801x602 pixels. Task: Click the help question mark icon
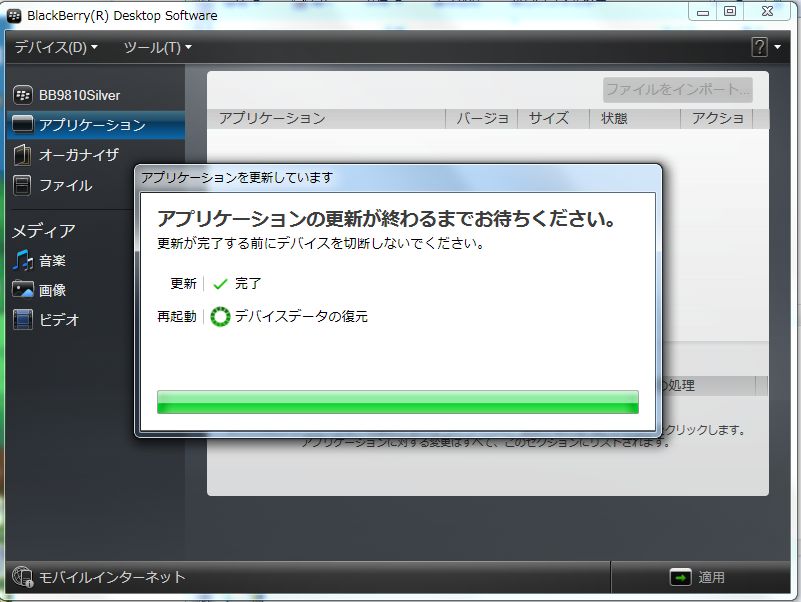[x=760, y=47]
